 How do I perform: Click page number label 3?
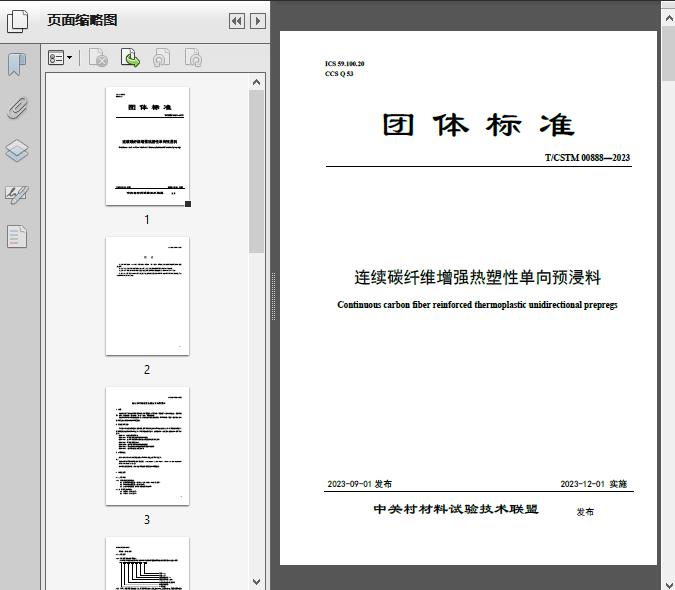pyautogui.click(x=147, y=520)
